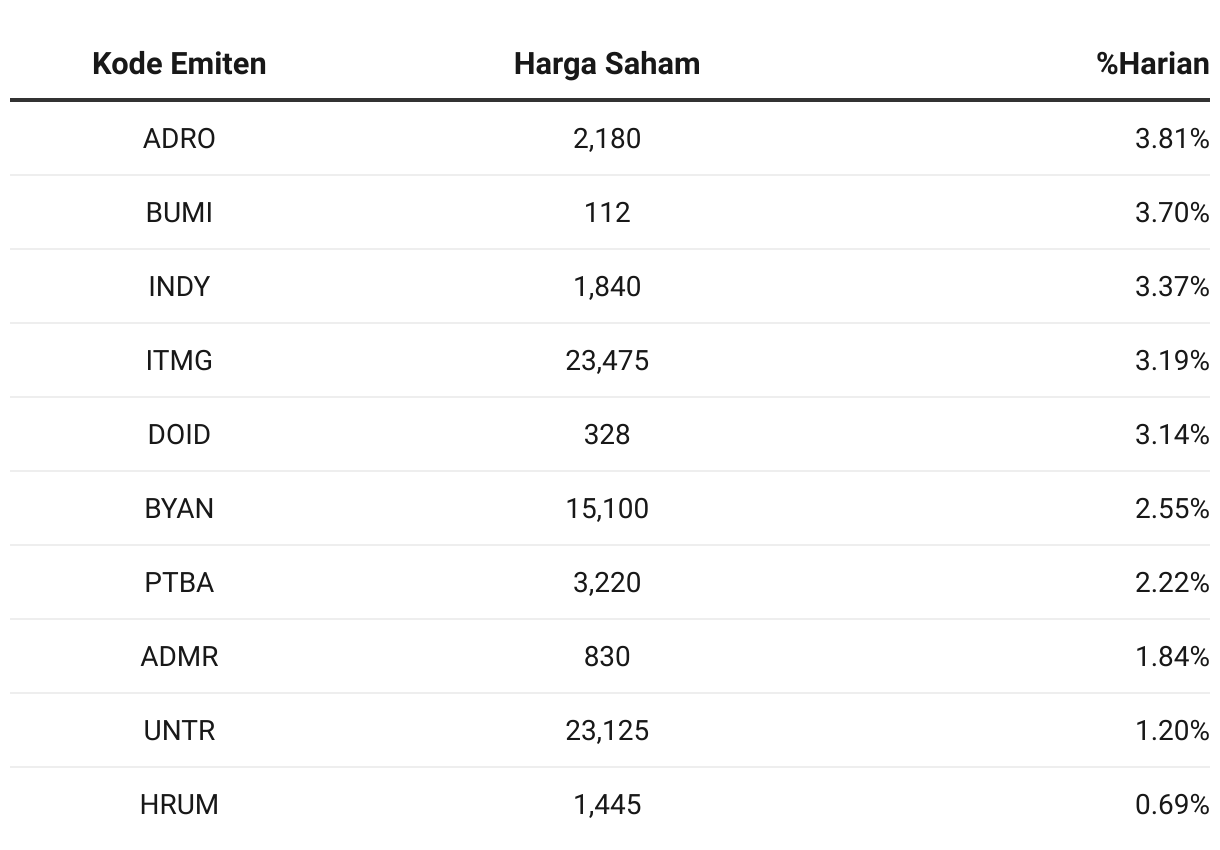1220x850 pixels.
Task: Select ADRO's daily change 3.81%
Action: coord(1172,138)
